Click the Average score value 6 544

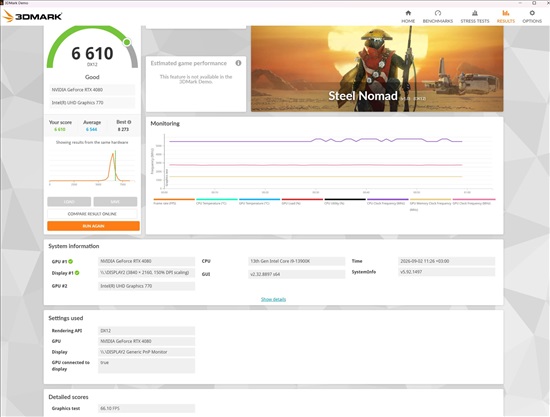point(92,129)
